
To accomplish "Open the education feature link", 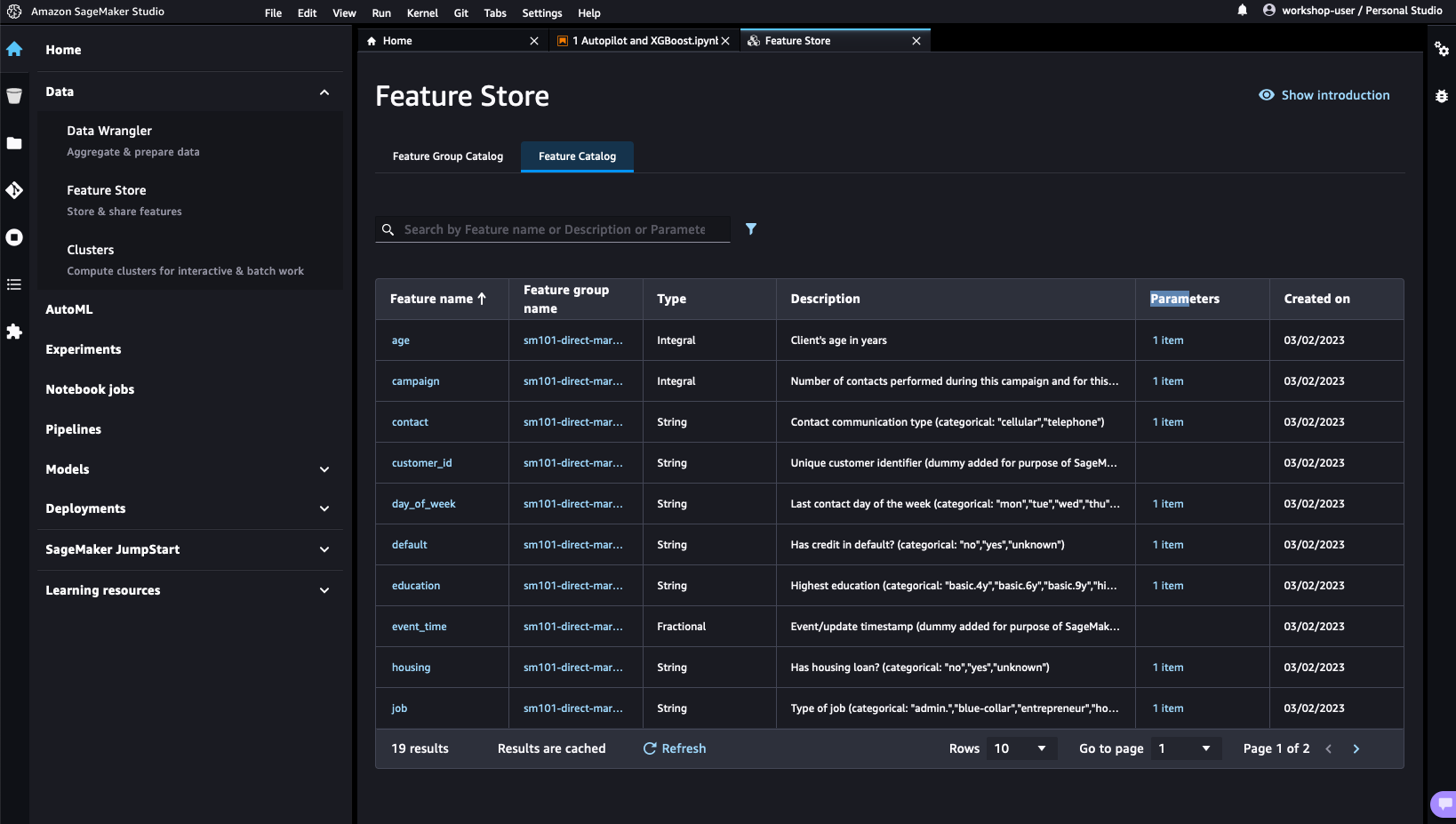I will click(416, 586).
